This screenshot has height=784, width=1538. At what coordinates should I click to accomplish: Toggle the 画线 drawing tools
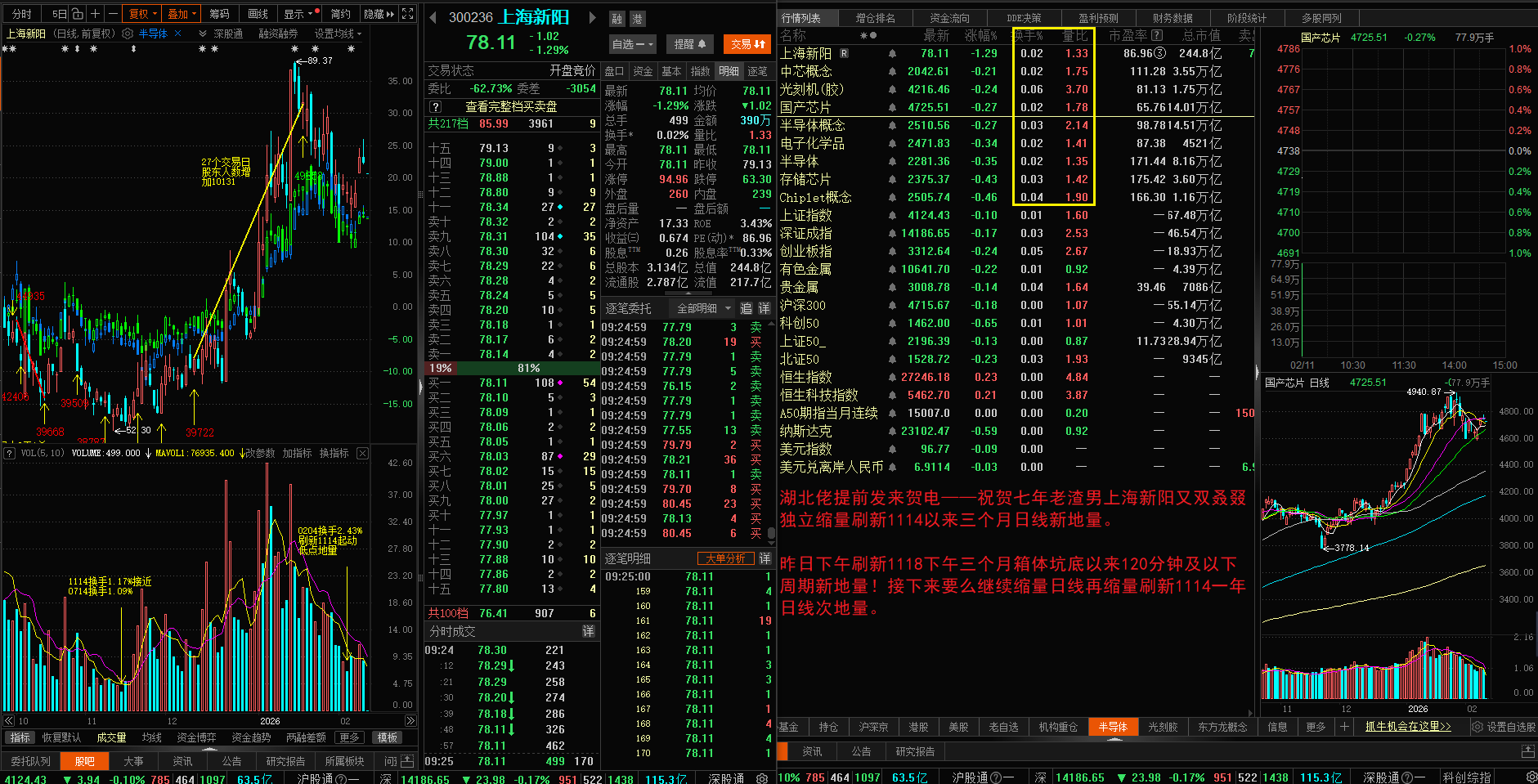(x=258, y=13)
